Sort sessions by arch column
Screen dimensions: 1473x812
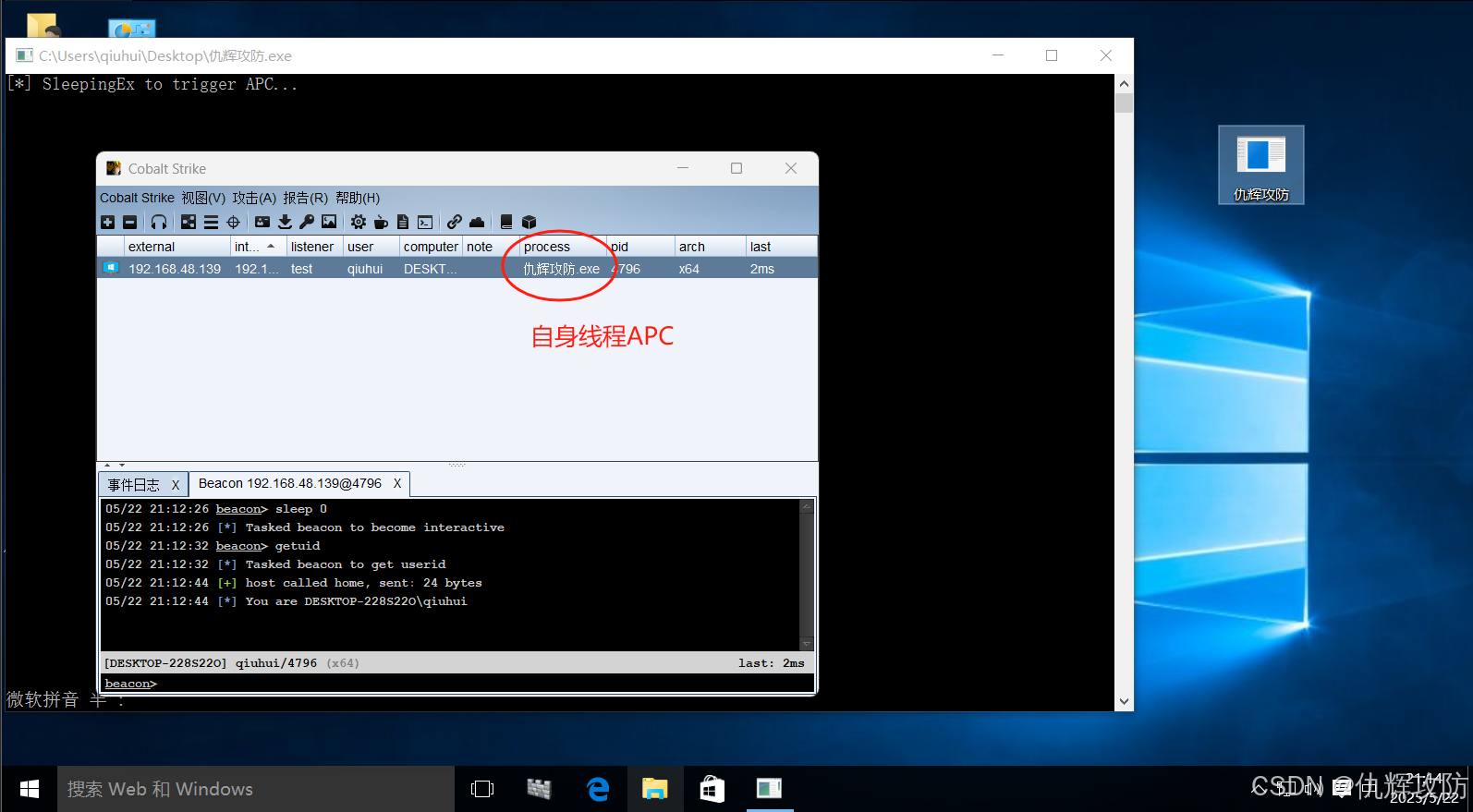coord(710,247)
